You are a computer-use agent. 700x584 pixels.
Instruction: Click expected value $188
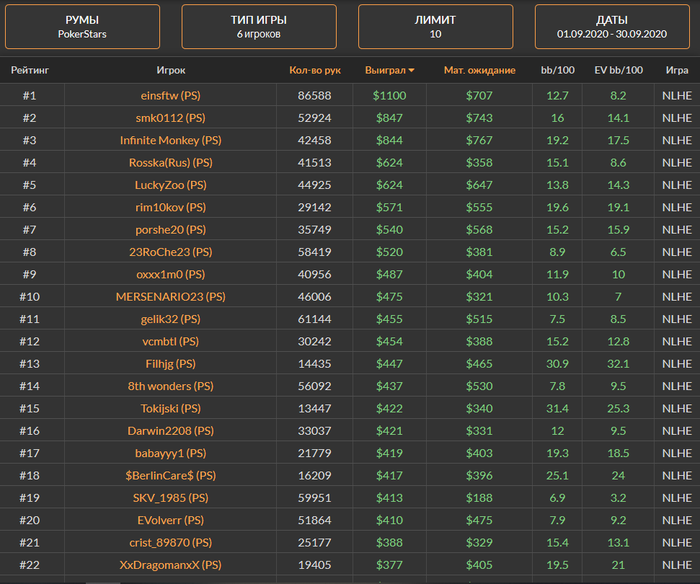[x=479, y=497]
